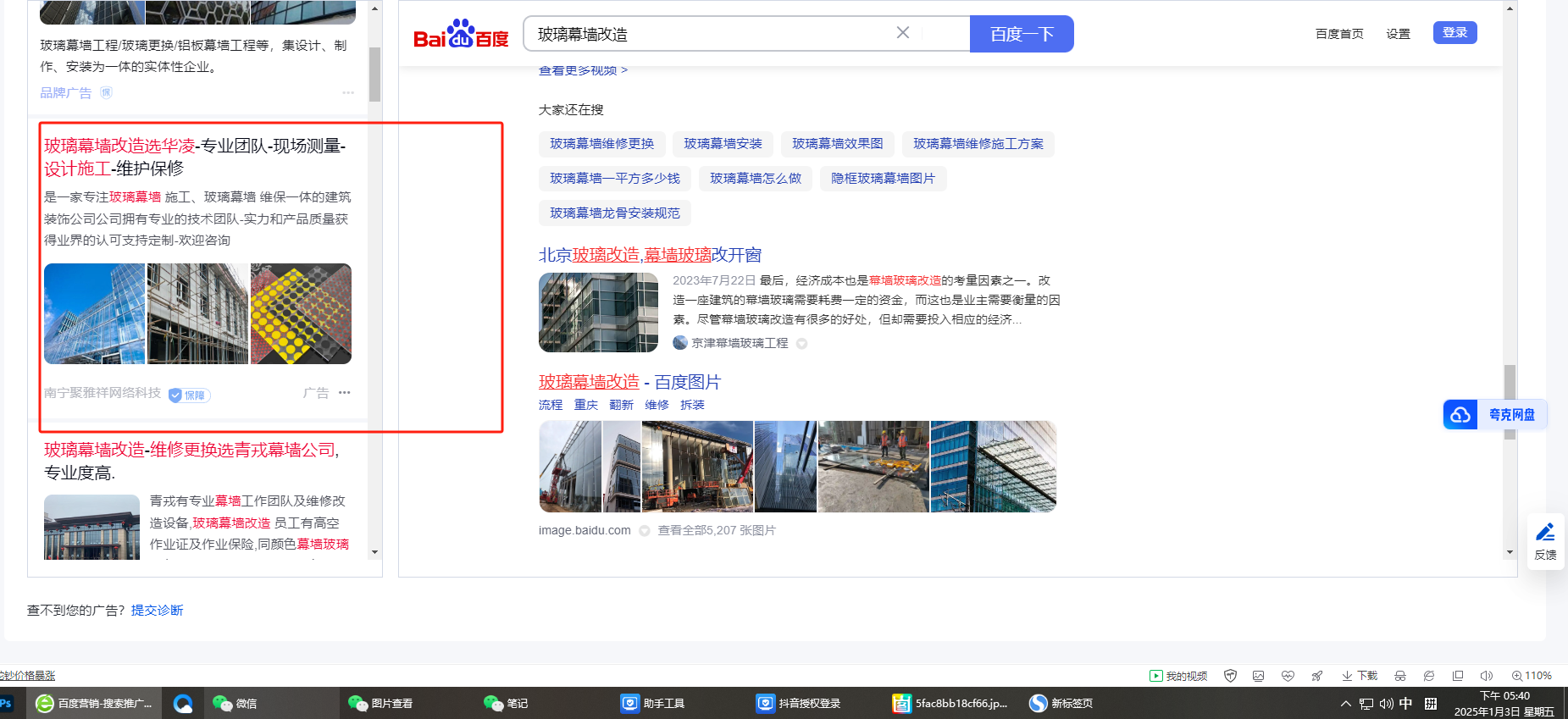Image resolution: width=1568 pixels, height=719 pixels.
Task: Open the 查看更多视频 link
Action: (x=583, y=70)
